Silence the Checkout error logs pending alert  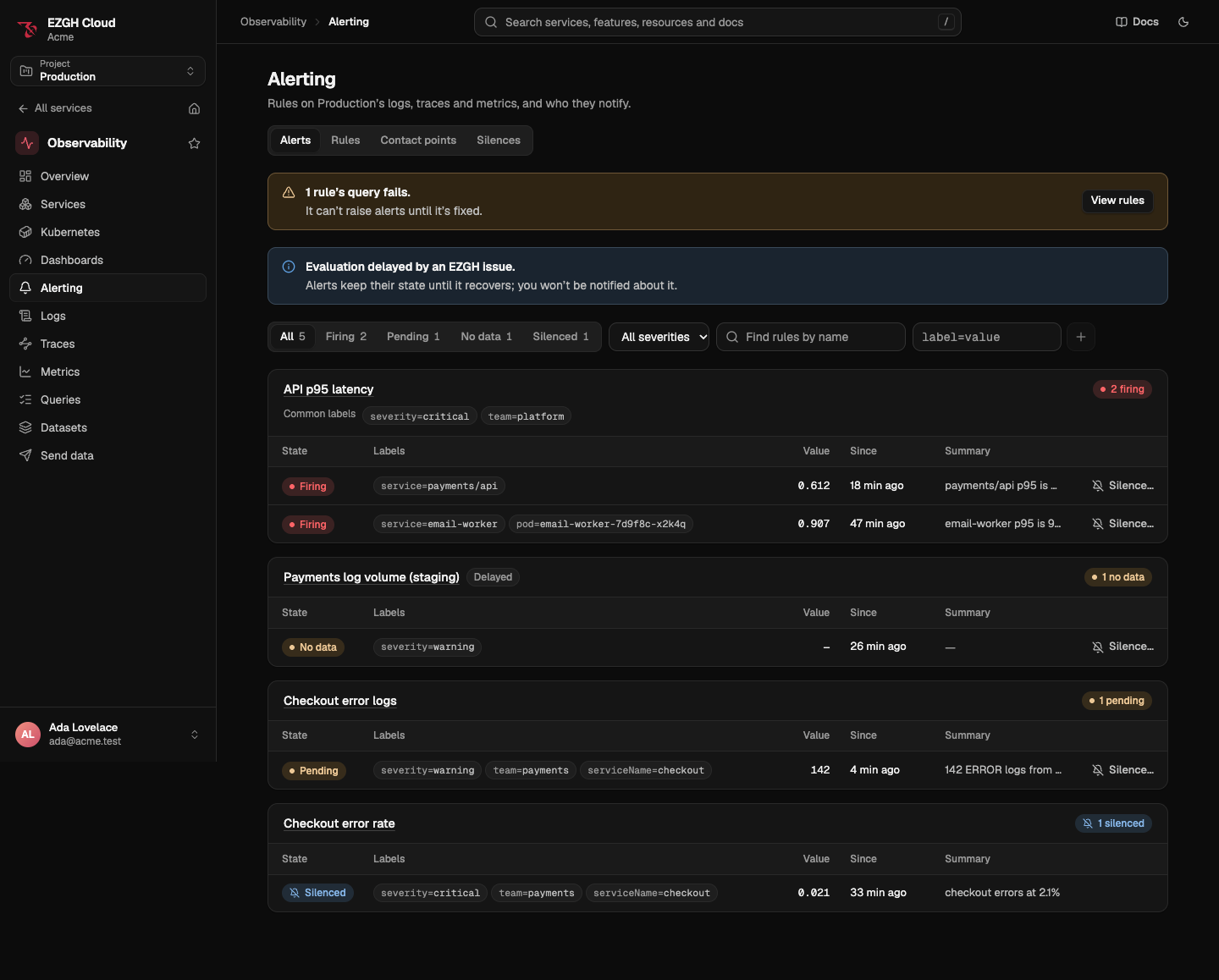(x=1122, y=770)
